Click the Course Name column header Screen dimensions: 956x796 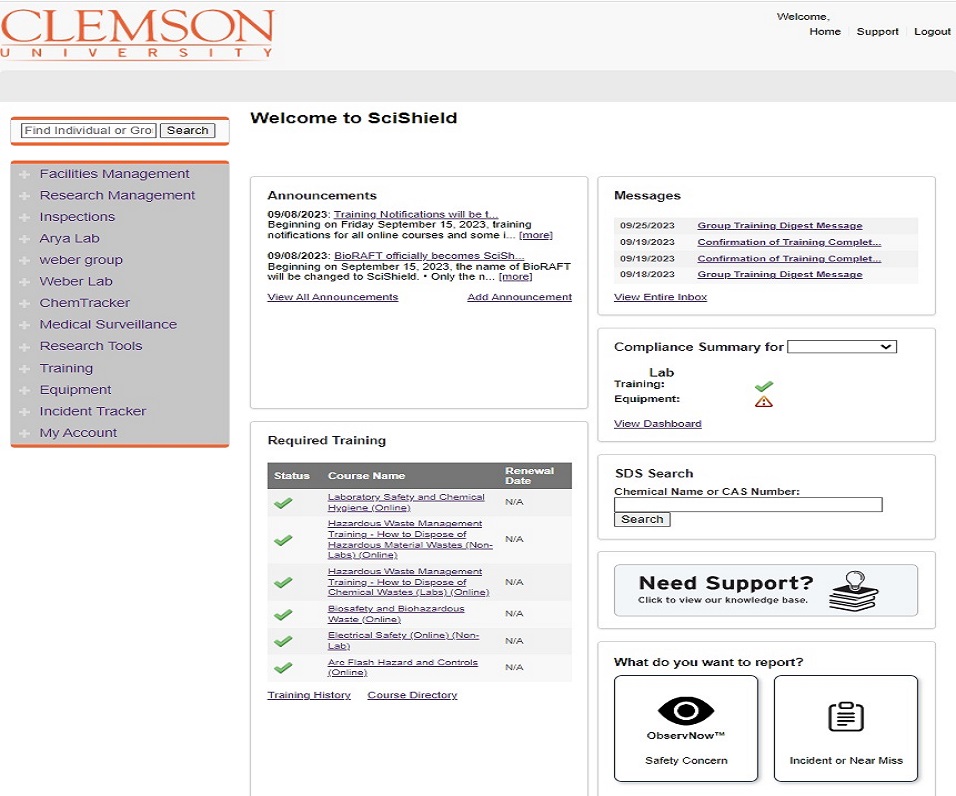click(x=366, y=475)
